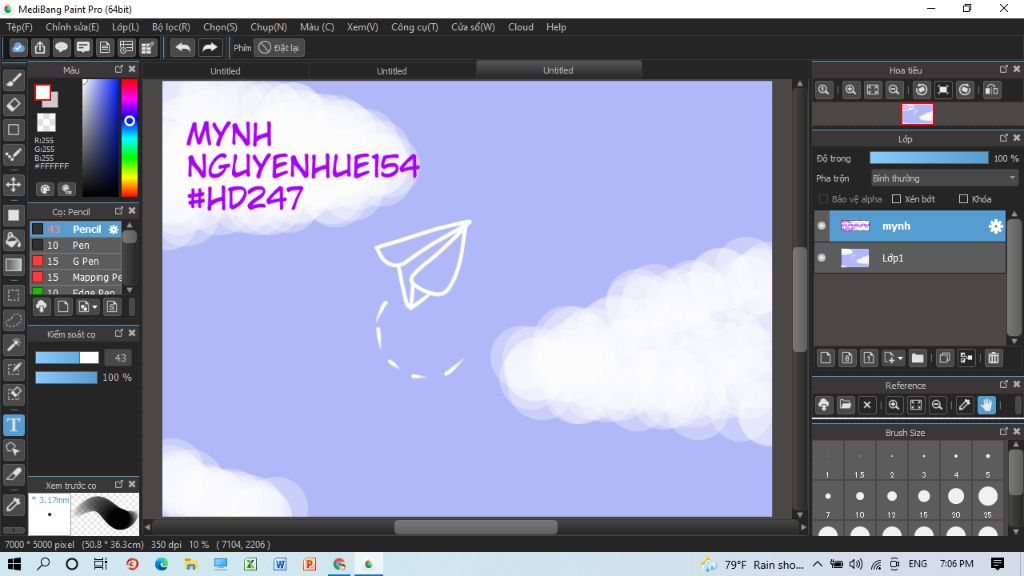Screen dimensions: 1024x576
Task: Select the Text tool
Action: [14, 425]
